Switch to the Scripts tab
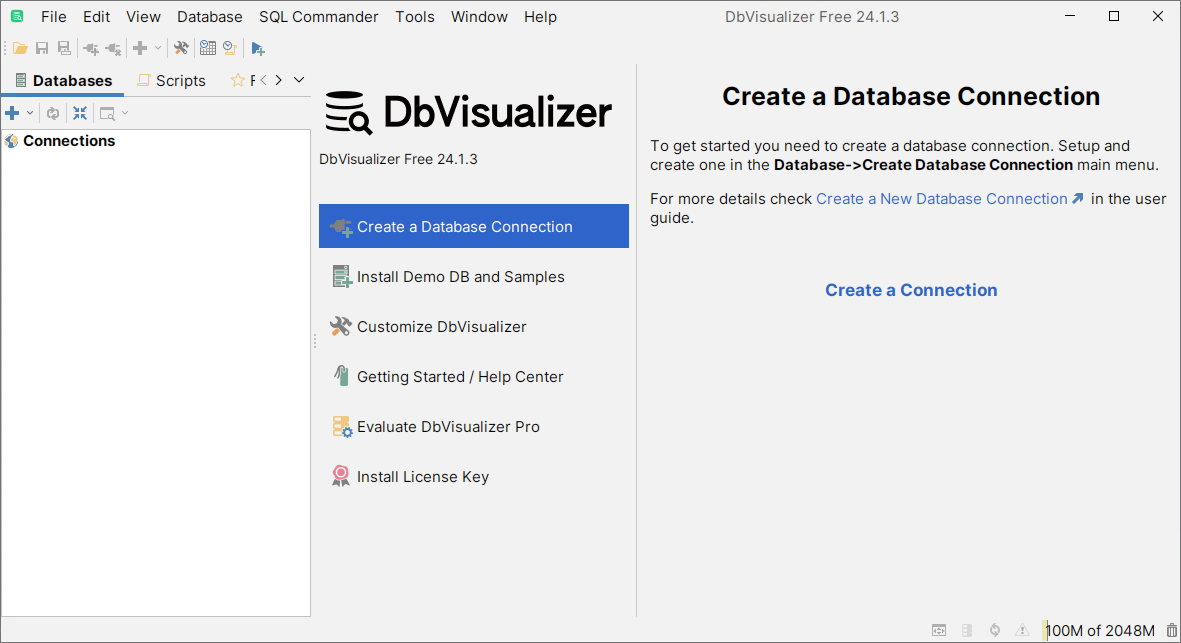Viewport: 1181px width, 643px height. click(x=172, y=81)
